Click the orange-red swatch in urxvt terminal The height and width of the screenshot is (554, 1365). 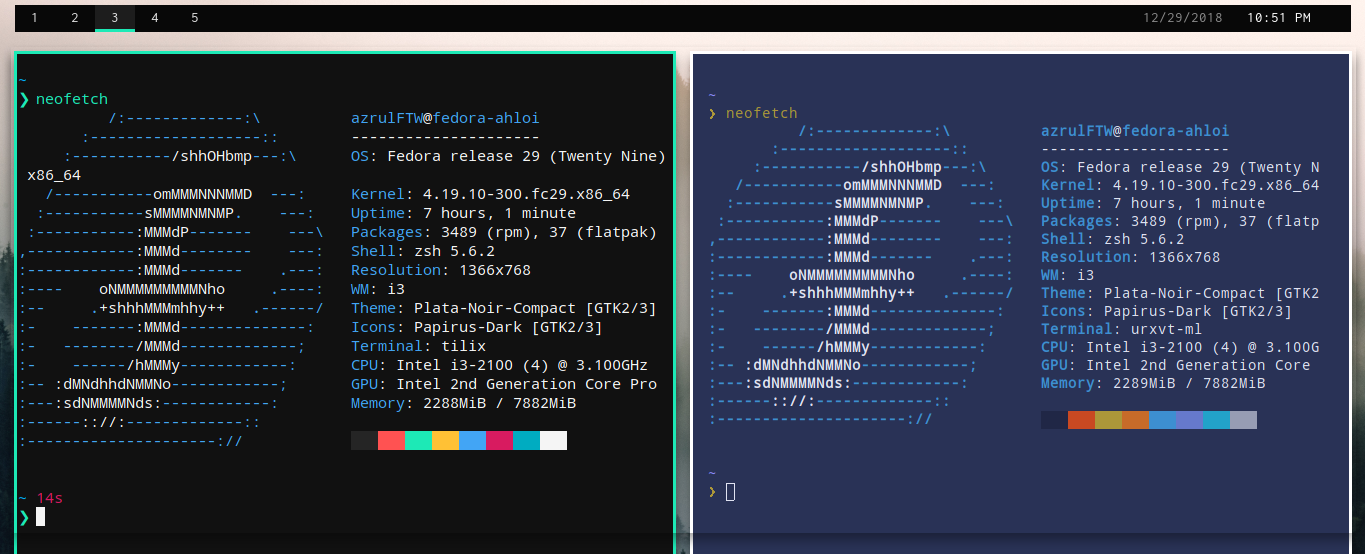1081,420
